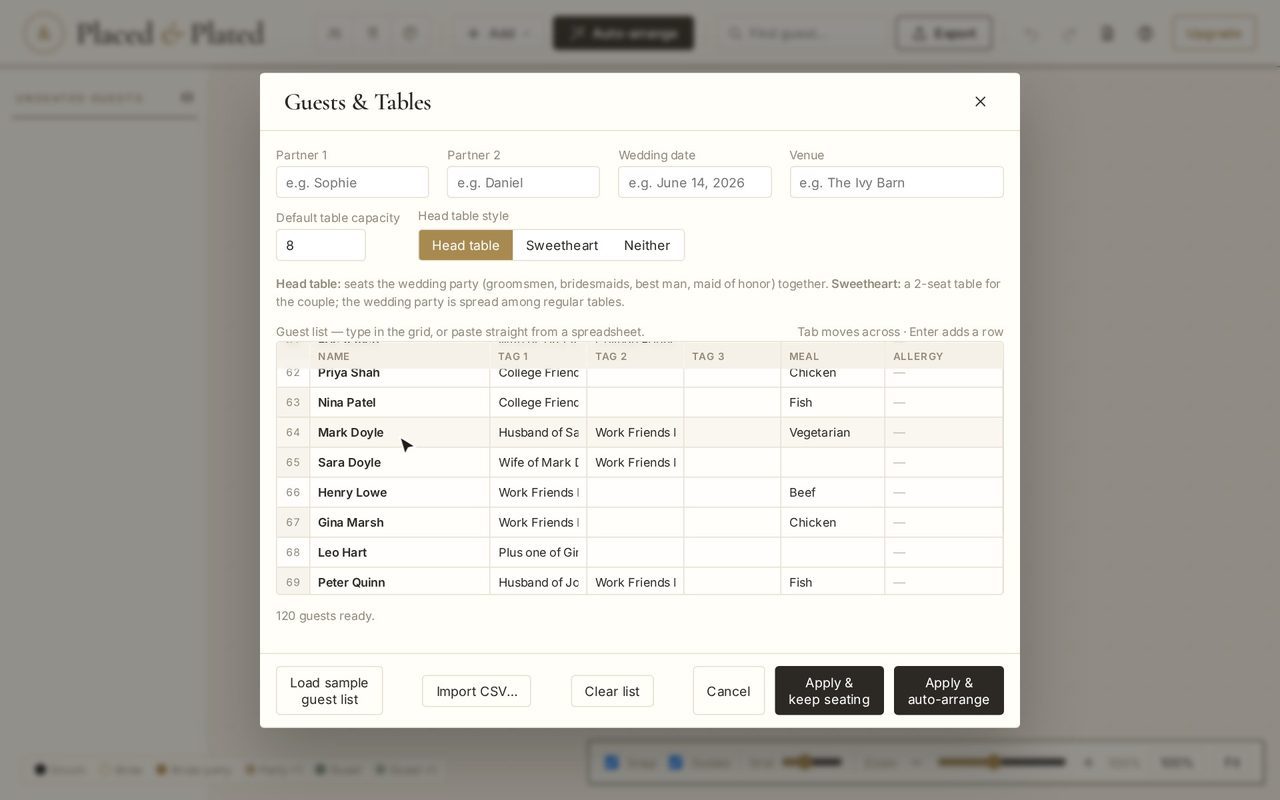Click row number 66 in the guest grid
This screenshot has height=800, width=1280.
pyautogui.click(x=293, y=492)
